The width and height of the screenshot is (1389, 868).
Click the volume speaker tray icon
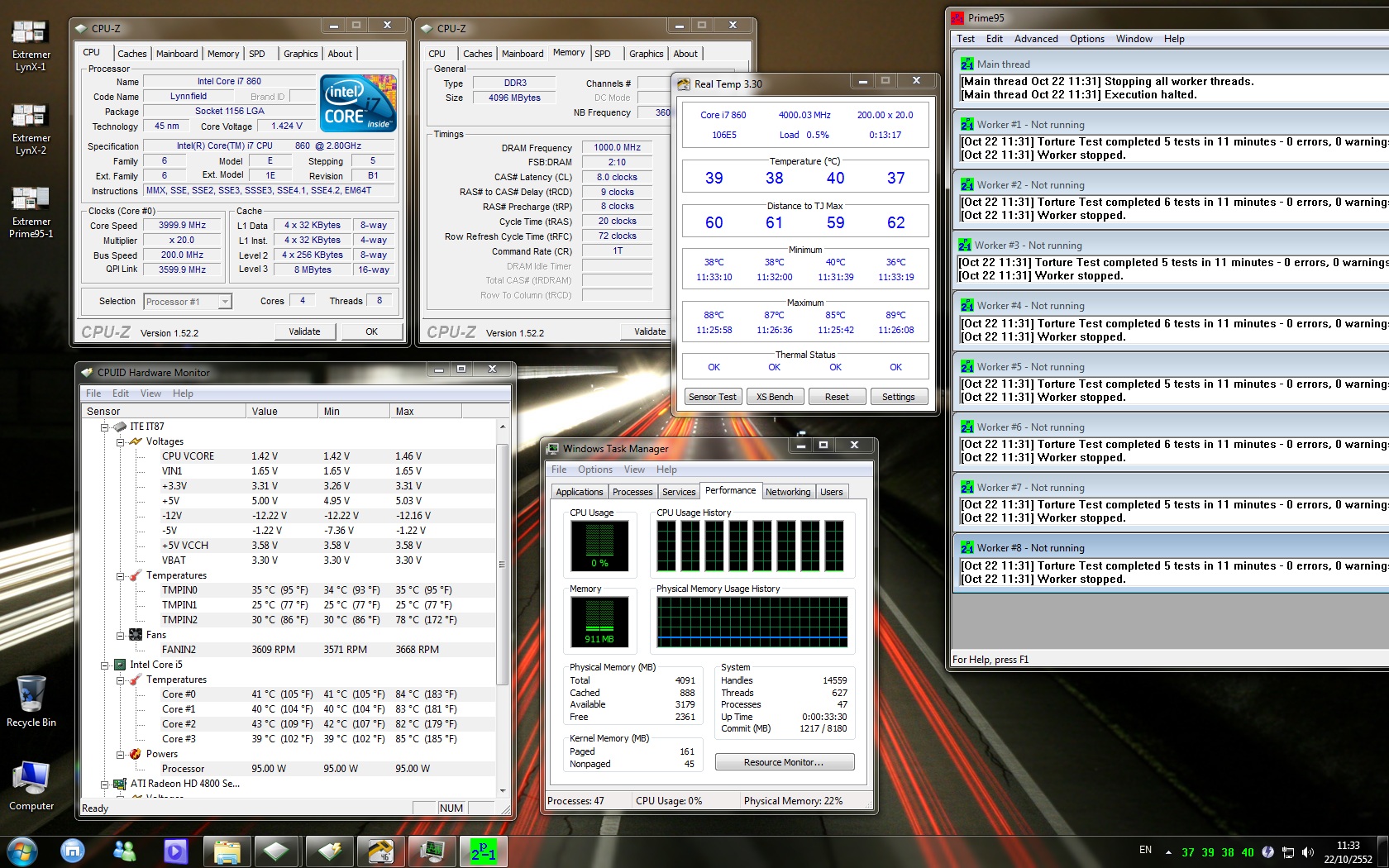[1307, 851]
